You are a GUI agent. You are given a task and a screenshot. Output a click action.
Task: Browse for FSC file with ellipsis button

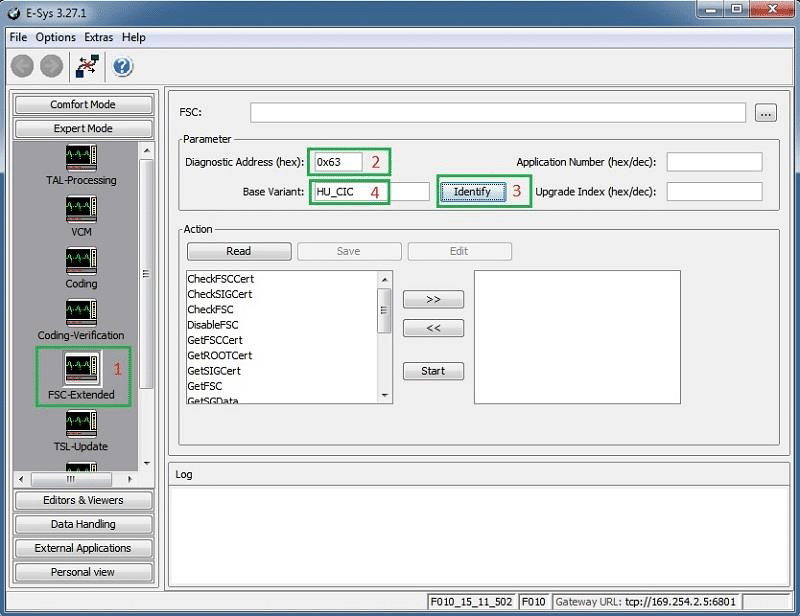766,113
